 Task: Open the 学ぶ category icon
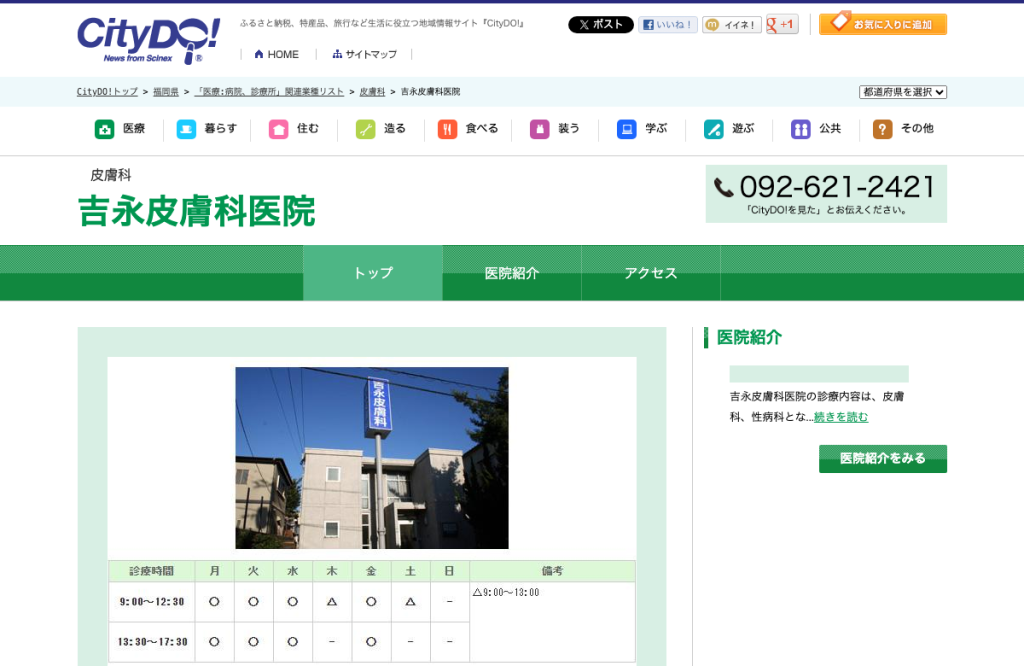click(x=626, y=129)
